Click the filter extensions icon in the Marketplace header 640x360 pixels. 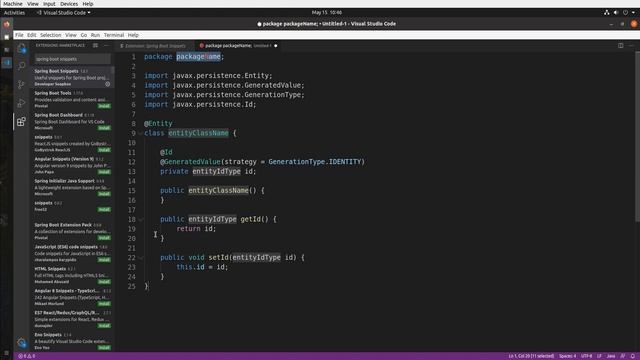click(95, 46)
